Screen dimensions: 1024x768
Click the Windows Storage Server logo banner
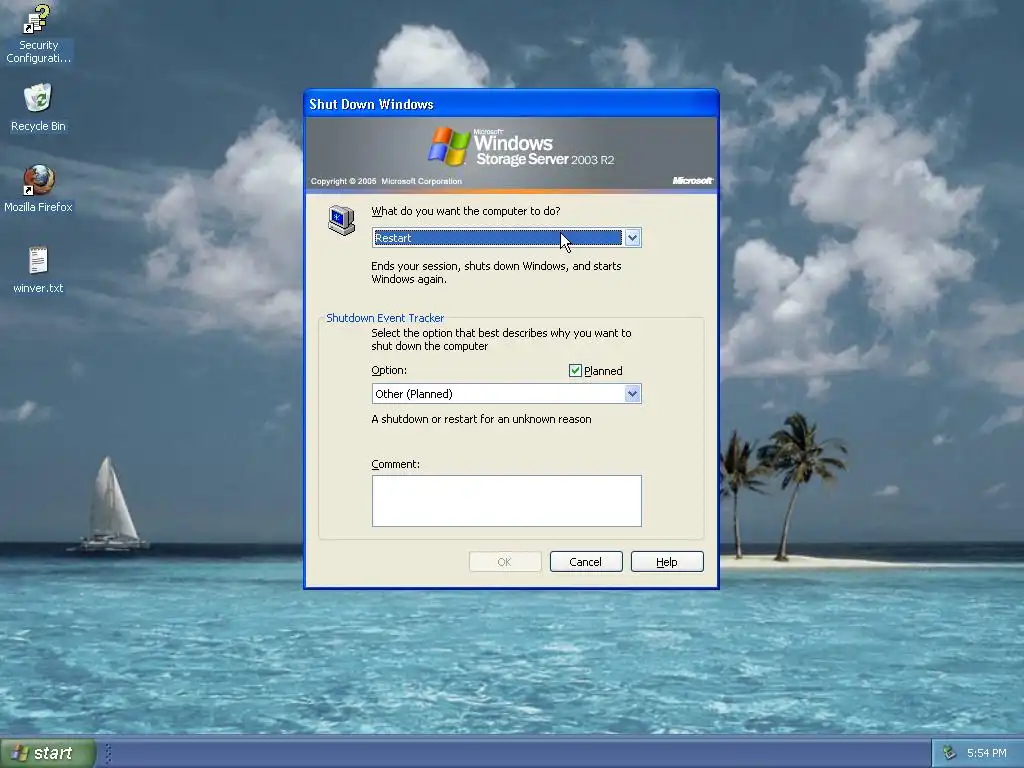(511, 154)
